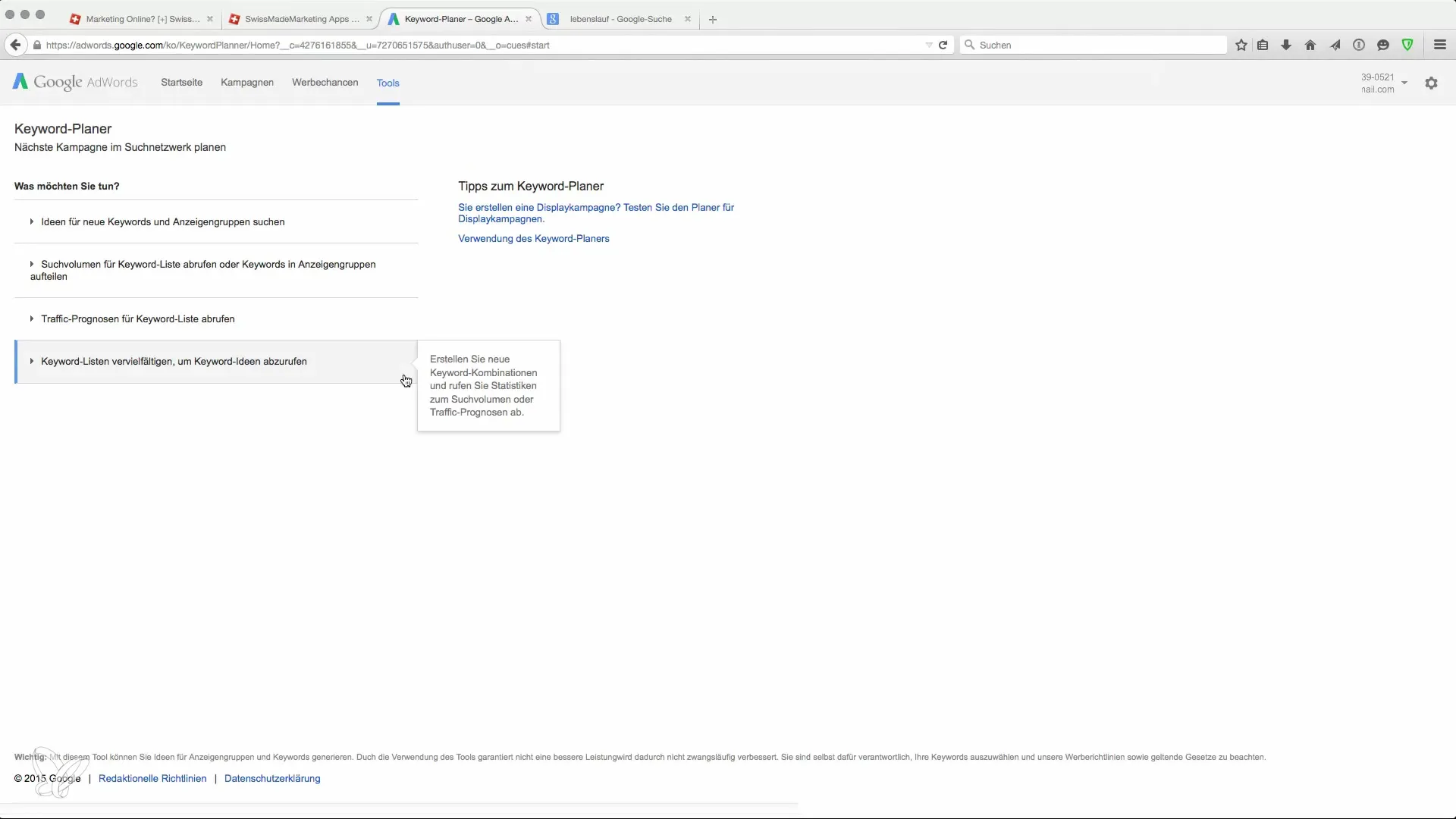
Task: Click the chat bubble icon in toolbar
Action: point(1383,45)
